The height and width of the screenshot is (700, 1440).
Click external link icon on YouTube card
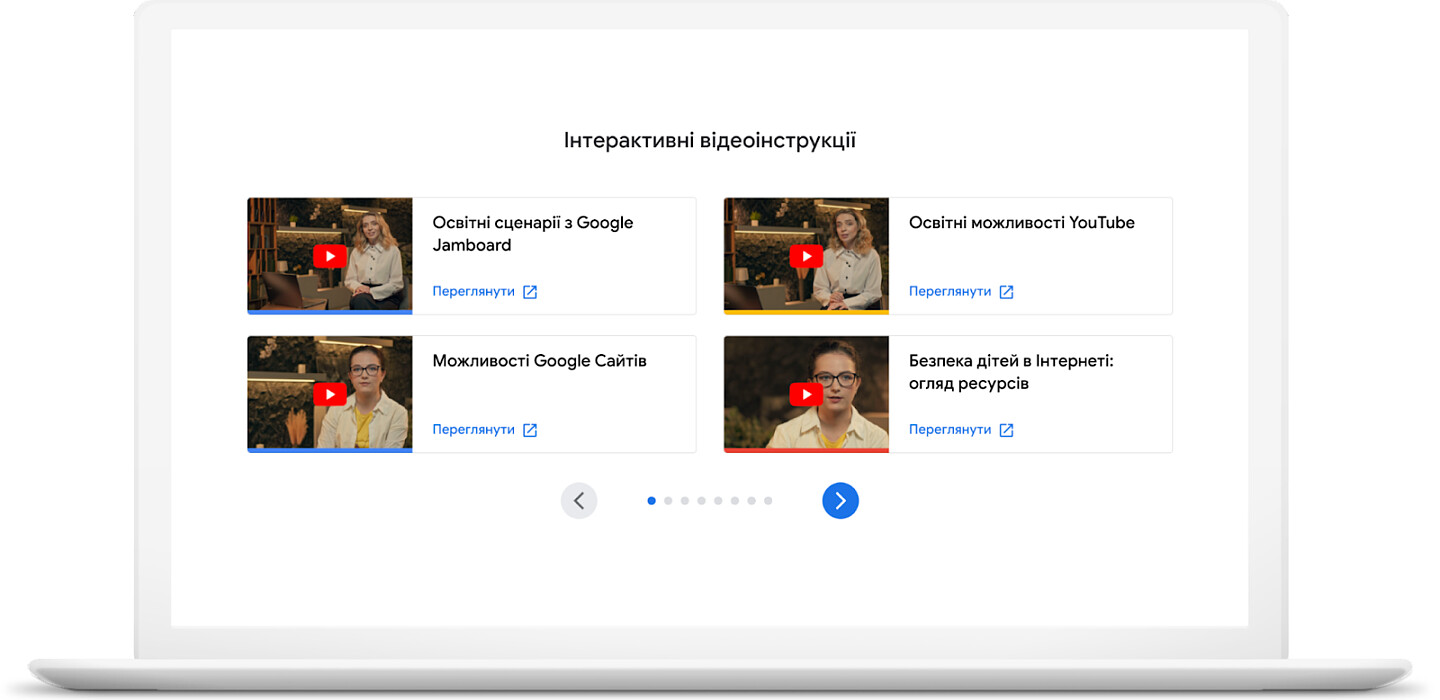[1007, 292]
